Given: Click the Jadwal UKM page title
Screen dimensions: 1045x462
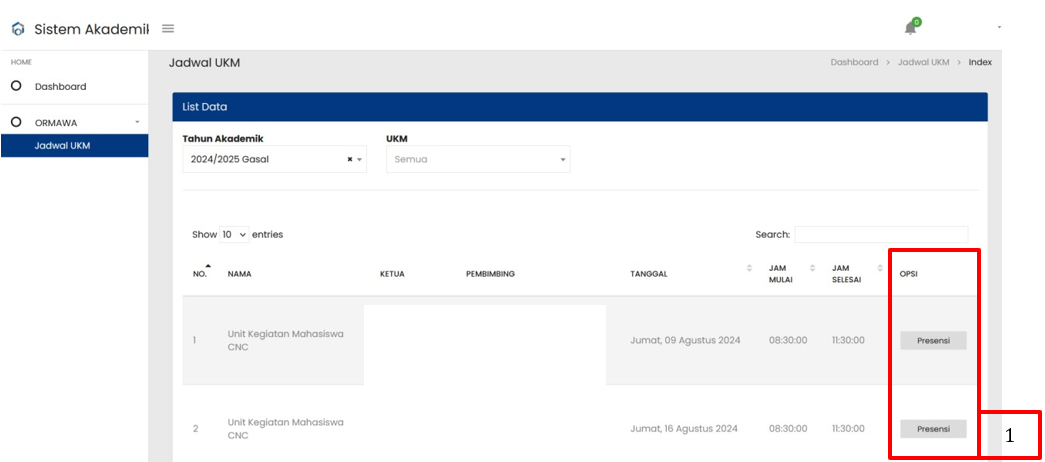Looking at the screenshot, I should pyautogui.click(x=204, y=63).
